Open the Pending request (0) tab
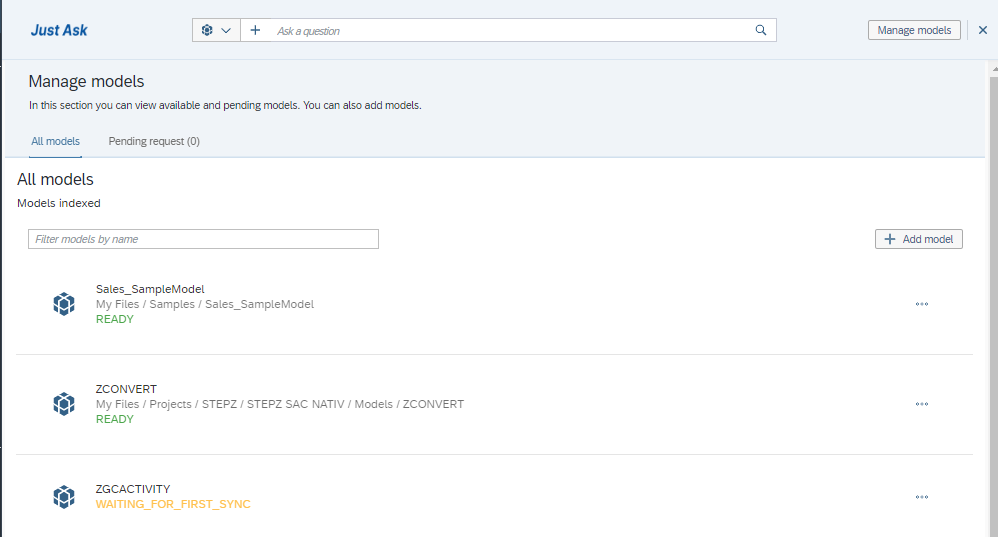 pos(154,141)
